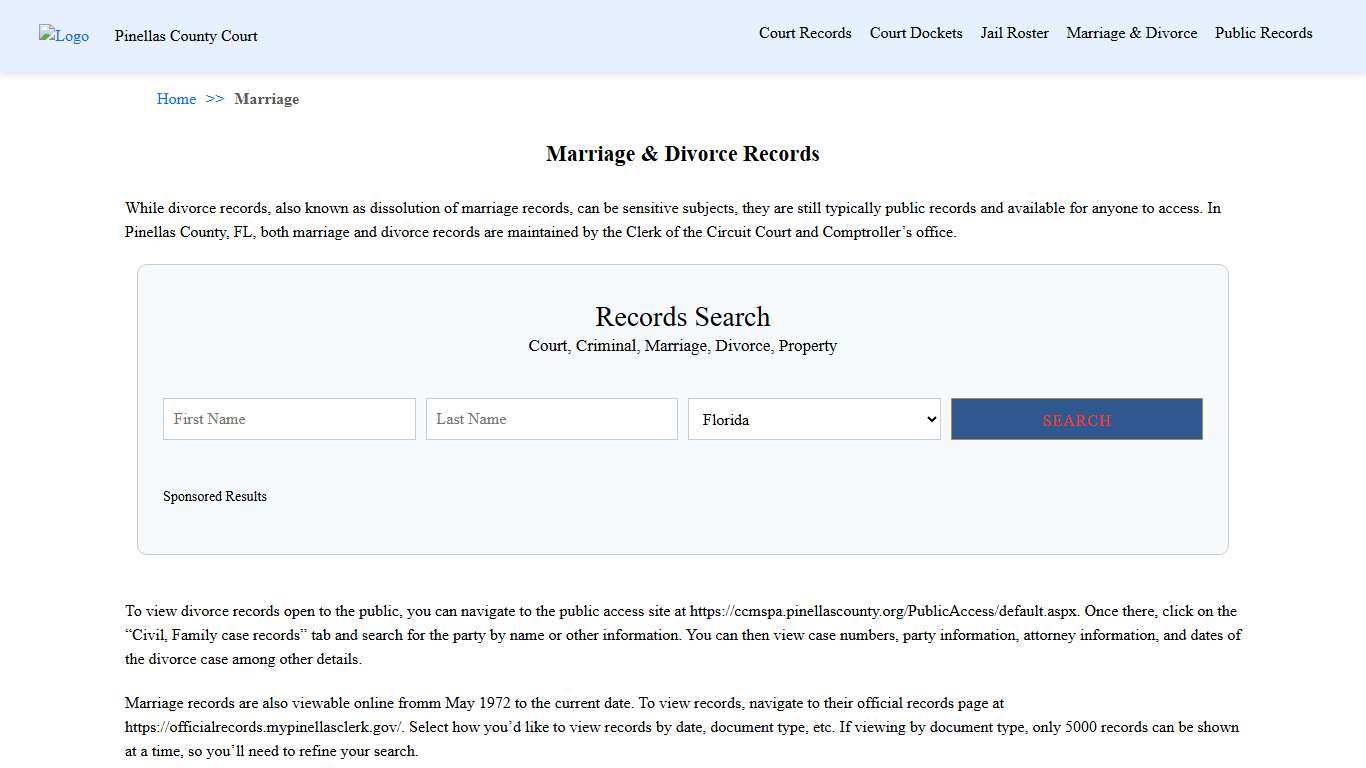This screenshot has height=768, width=1366.
Task: Navigate to the Jail Roster page
Action: tap(1014, 33)
